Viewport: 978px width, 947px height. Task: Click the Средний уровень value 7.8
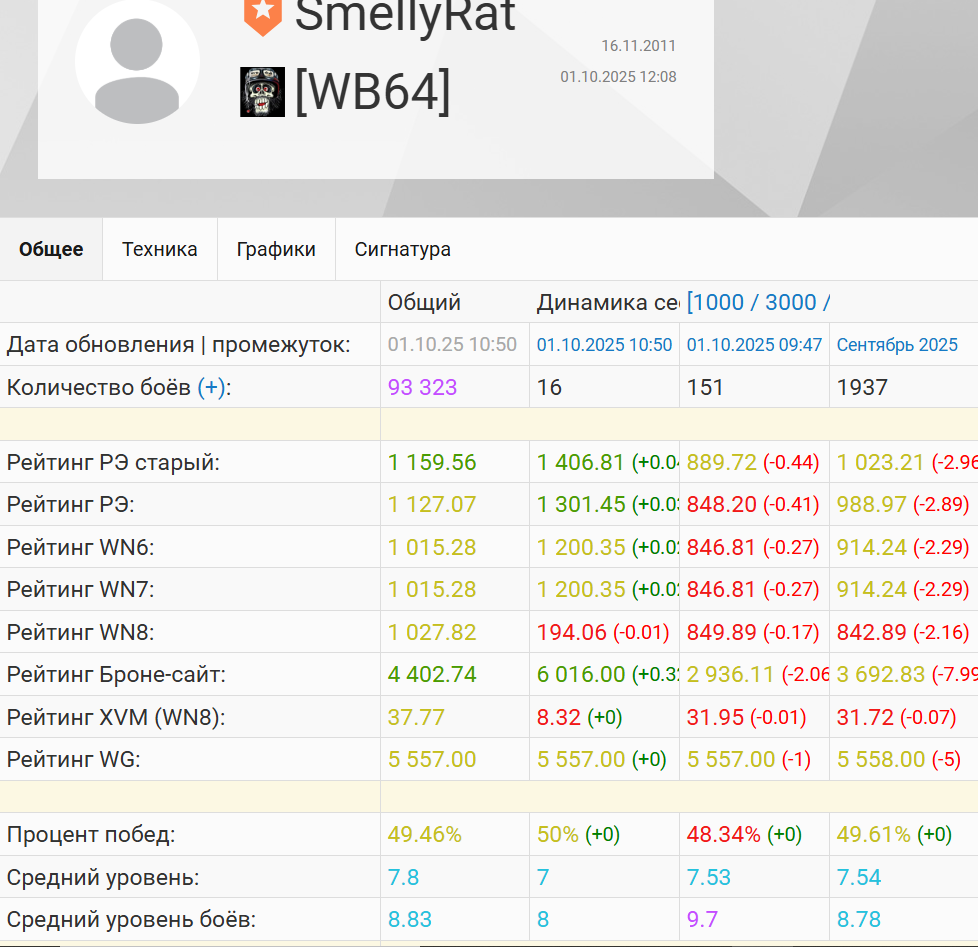403,877
